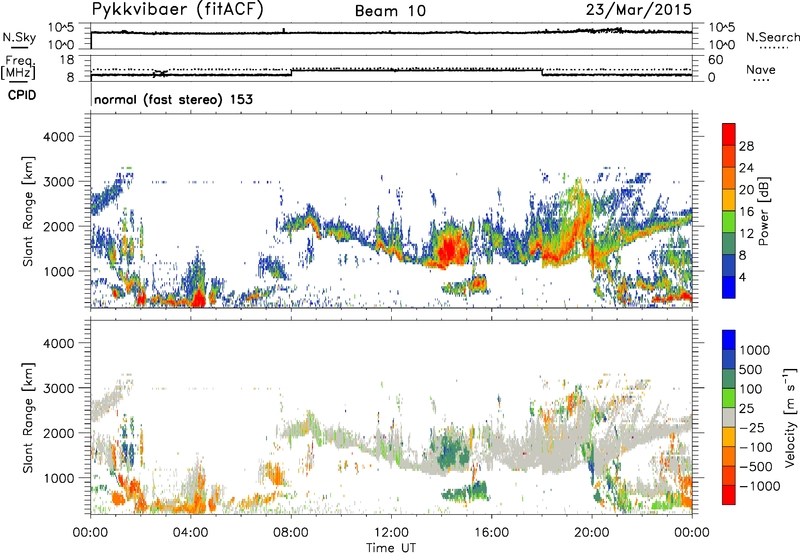Pick the red Power swatch above 28 dB
This screenshot has height=554, width=800.
click(729, 134)
